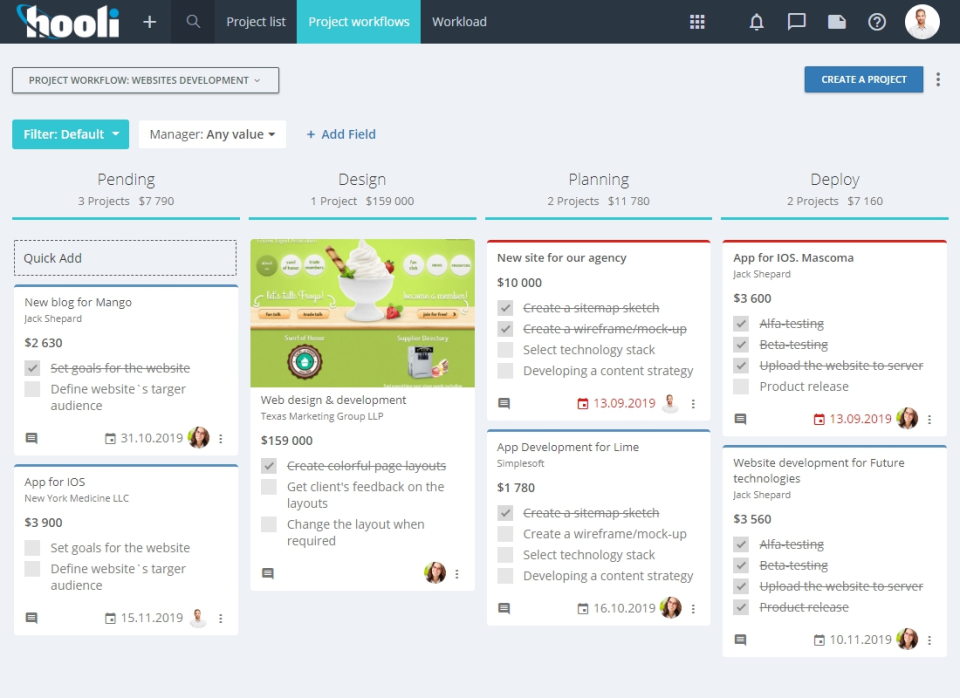Open comments on App for IOS. Mascoma card
The height and width of the screenshot is (698, 960).
tap(740, 419)
